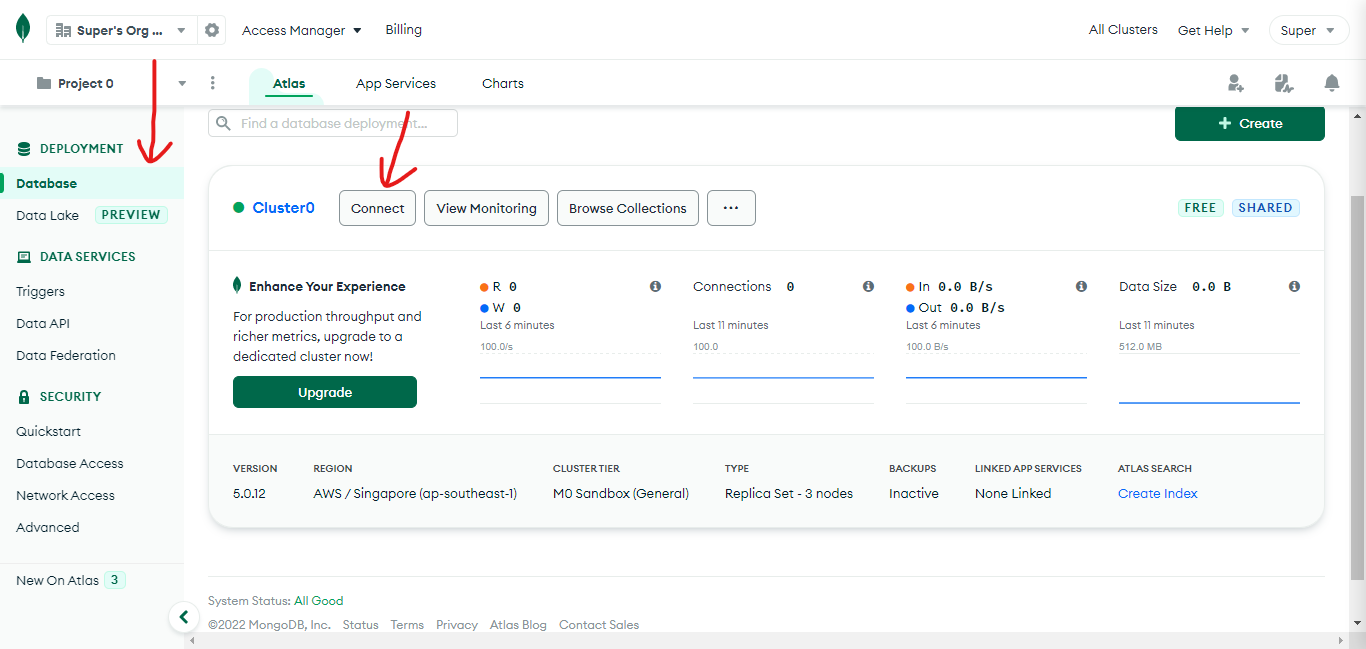This screenshot has width=1366, height=649.
Task: Click the AWS / Singapore region text
Action: coord(415,493)
